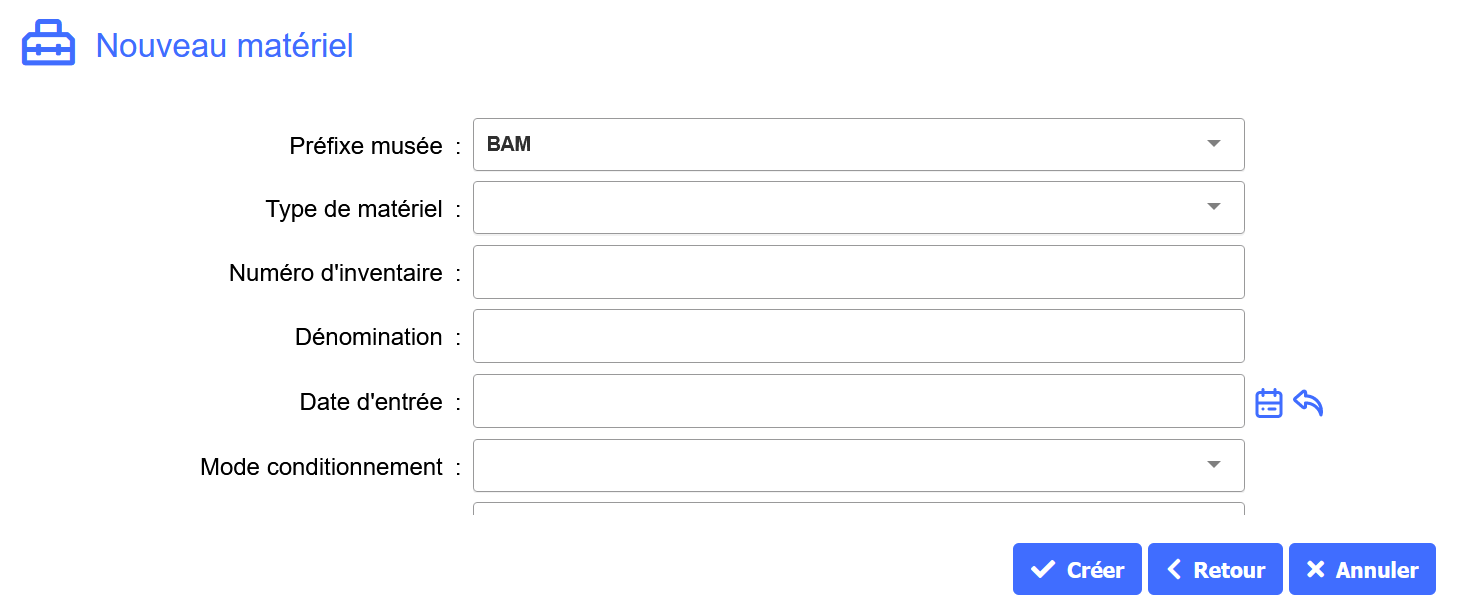The height and width of the screenshot is (613, 1460).
Task: Click the Mode conditionnement label text
Action: point(321,467)
